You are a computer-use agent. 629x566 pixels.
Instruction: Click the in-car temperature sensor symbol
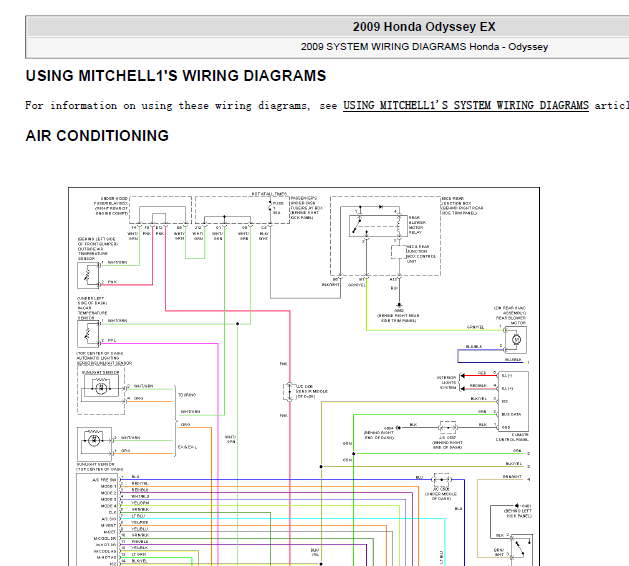coord(89,334)
